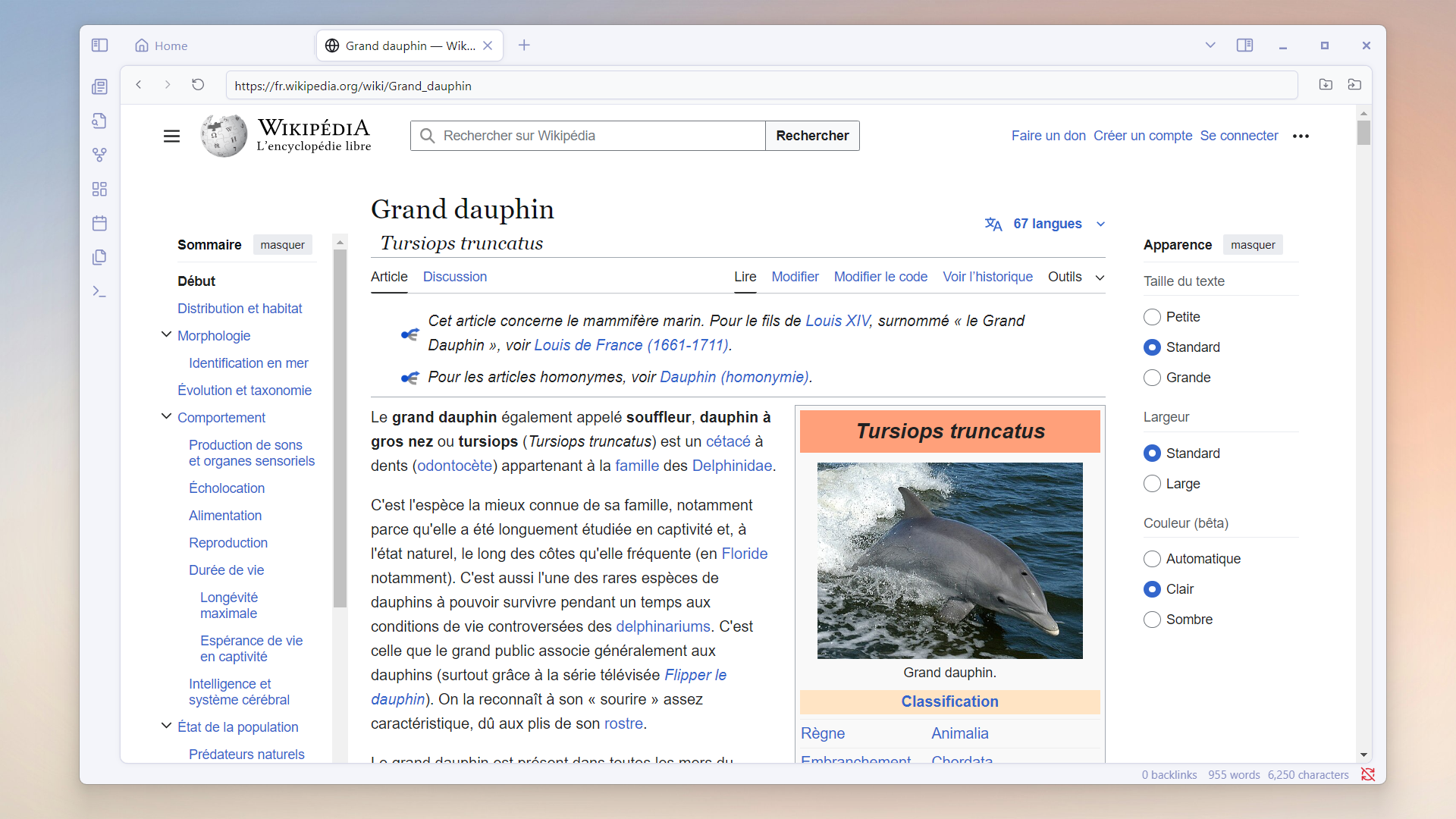Click the calendar icon in left sidebar
Screen dimensions: 1456x819
tap(99, 223)
